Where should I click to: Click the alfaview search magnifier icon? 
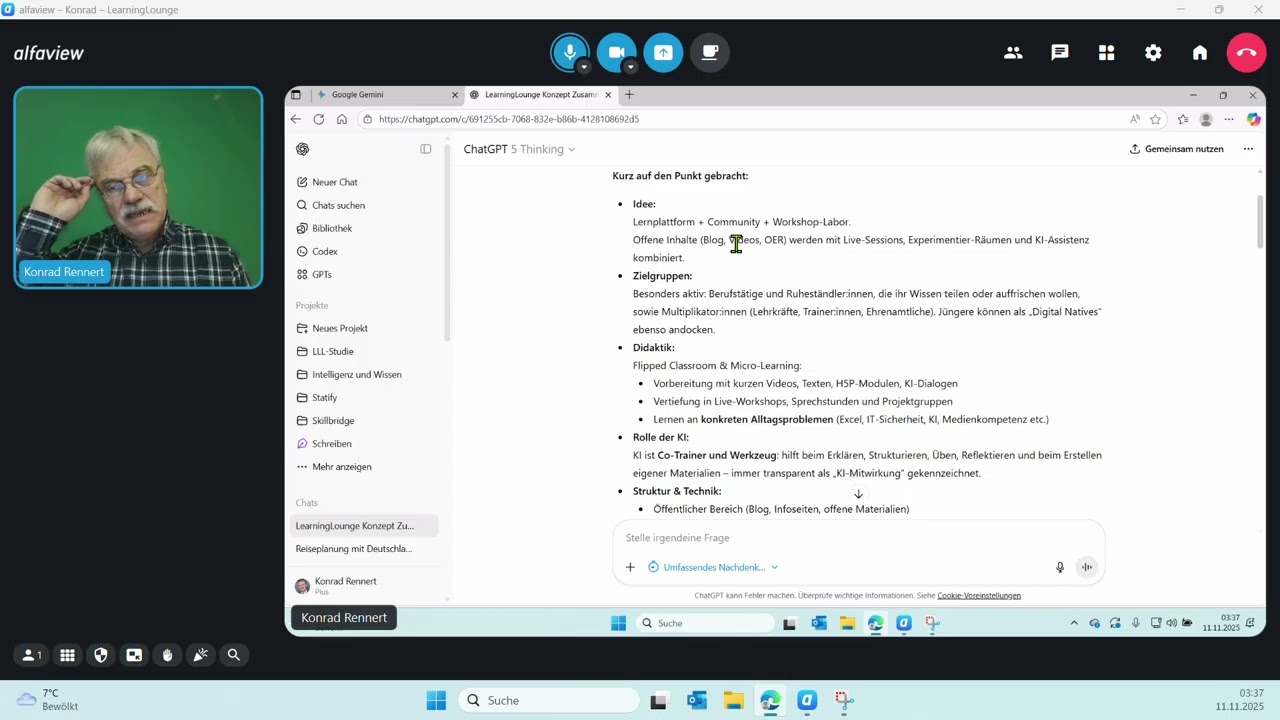pyautogui.click(x=234, y=655)
